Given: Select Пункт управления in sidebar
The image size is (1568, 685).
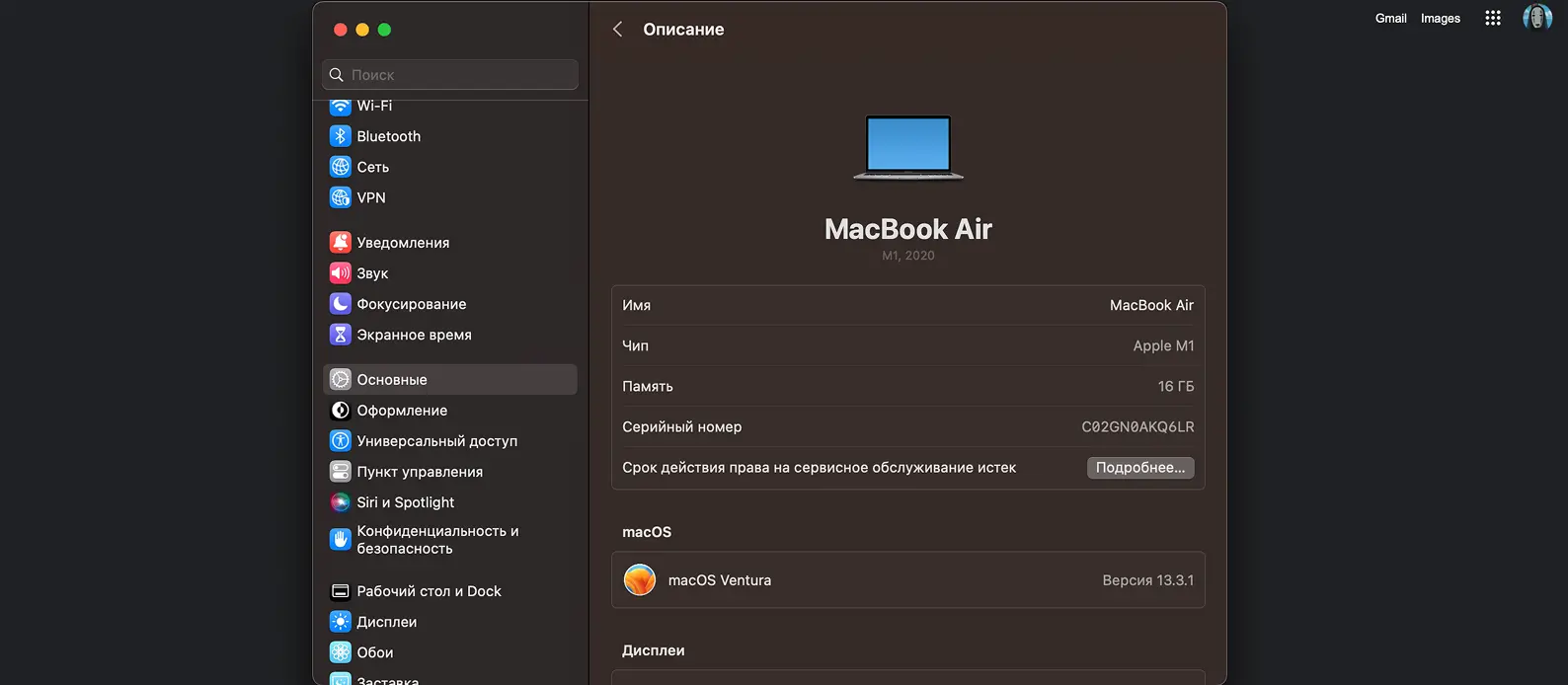Looking at the screenshot, I should 420,472.
